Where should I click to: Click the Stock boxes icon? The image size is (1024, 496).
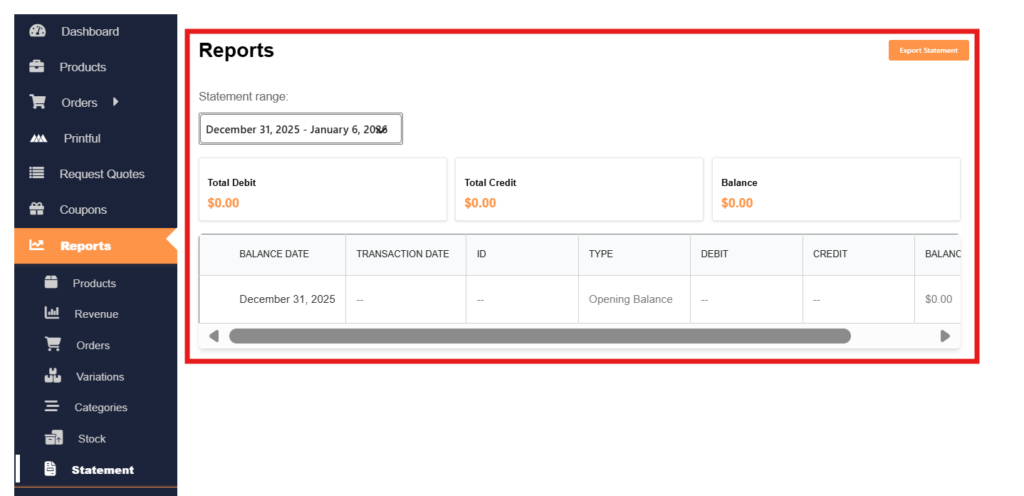pos(52,439)
